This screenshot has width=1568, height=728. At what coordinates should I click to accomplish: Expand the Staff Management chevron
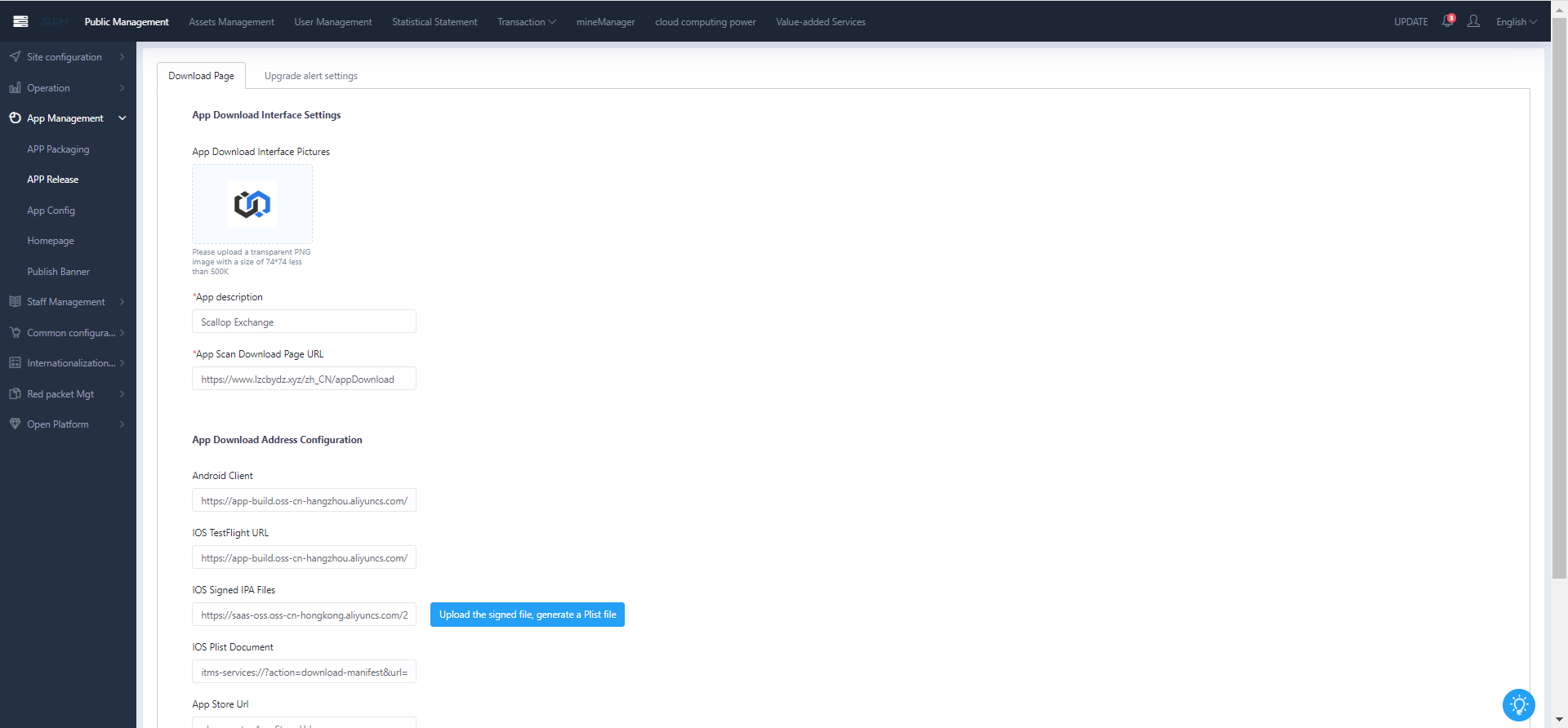click(x=122, y=301)
